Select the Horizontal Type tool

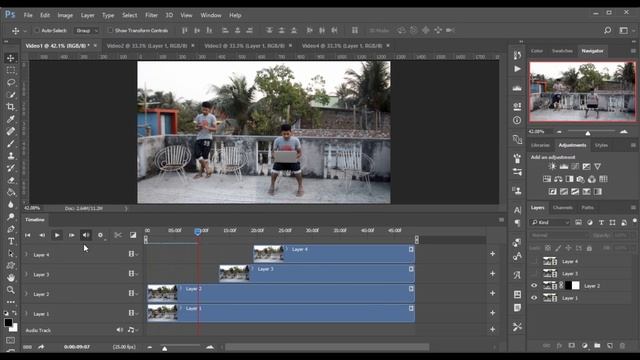[x=11, y=241]
